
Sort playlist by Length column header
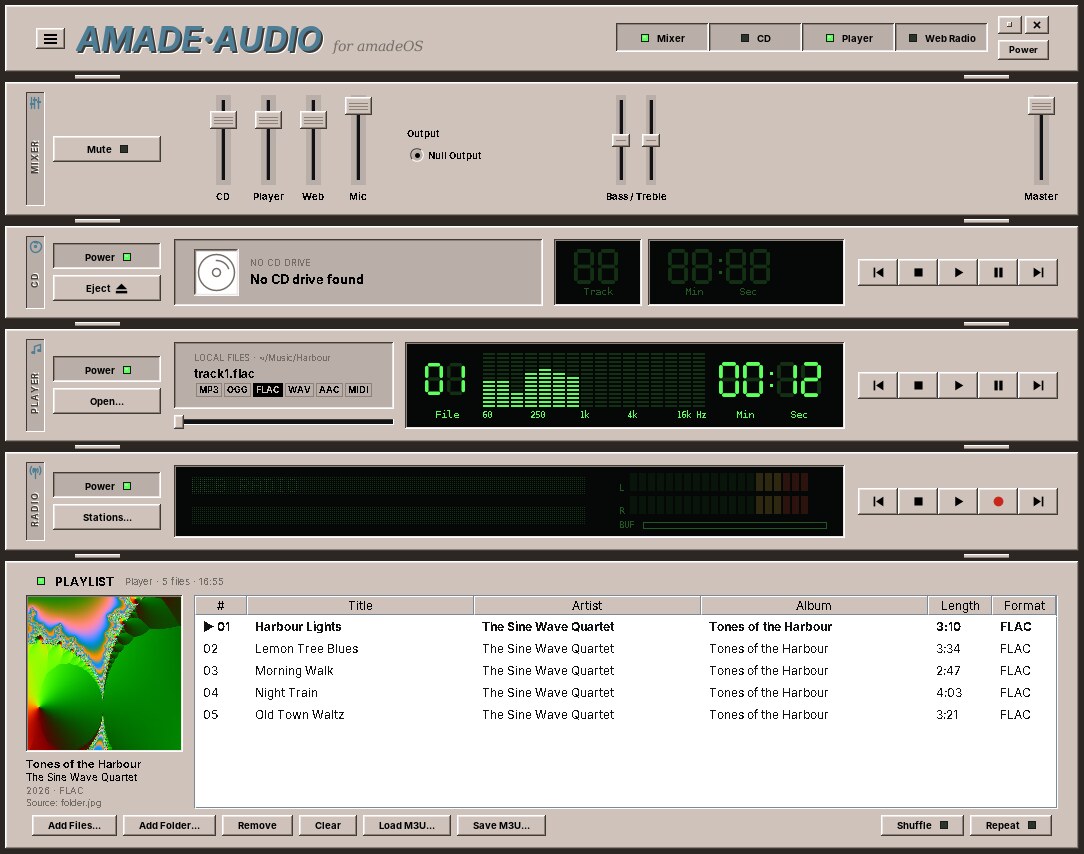point(960,606)
